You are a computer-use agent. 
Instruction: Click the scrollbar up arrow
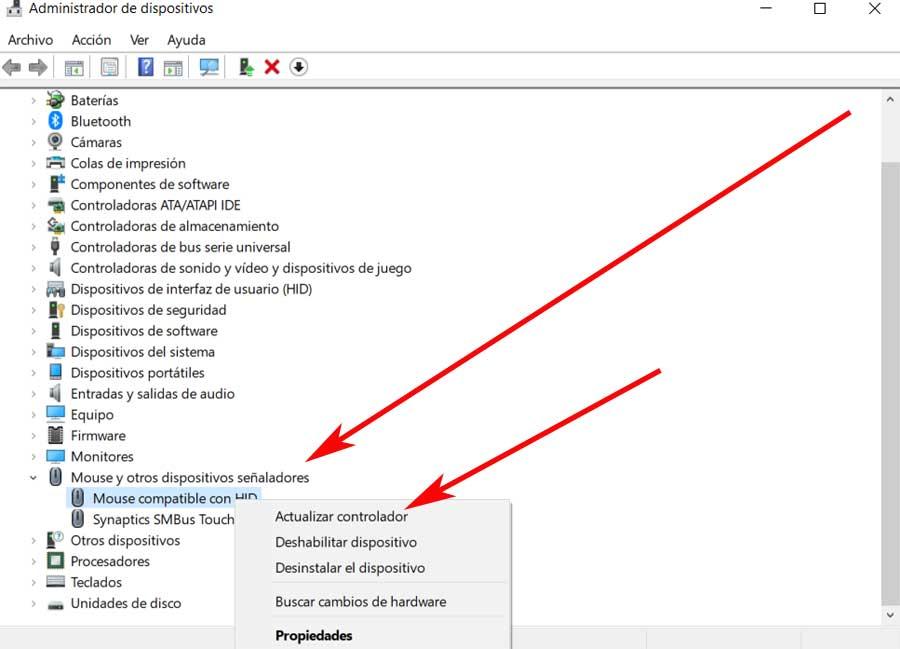pos(890,99)
